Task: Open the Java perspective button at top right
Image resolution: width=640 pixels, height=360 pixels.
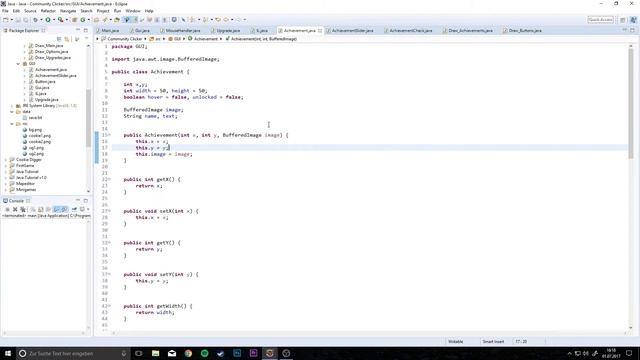Action: (x=633, y=20)
